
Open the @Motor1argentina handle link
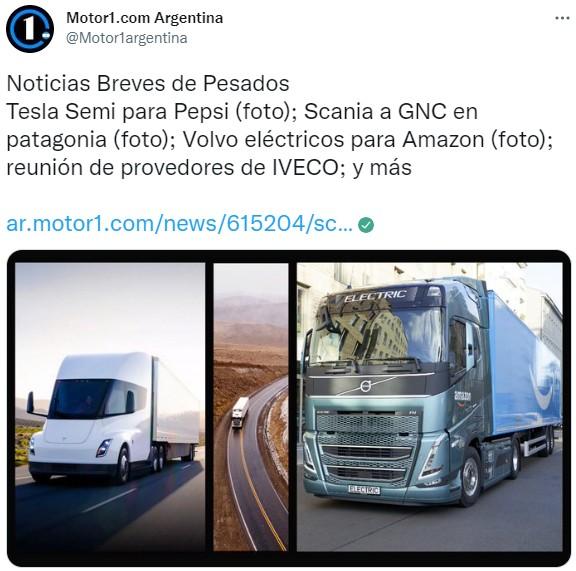(x=127, y=38)
